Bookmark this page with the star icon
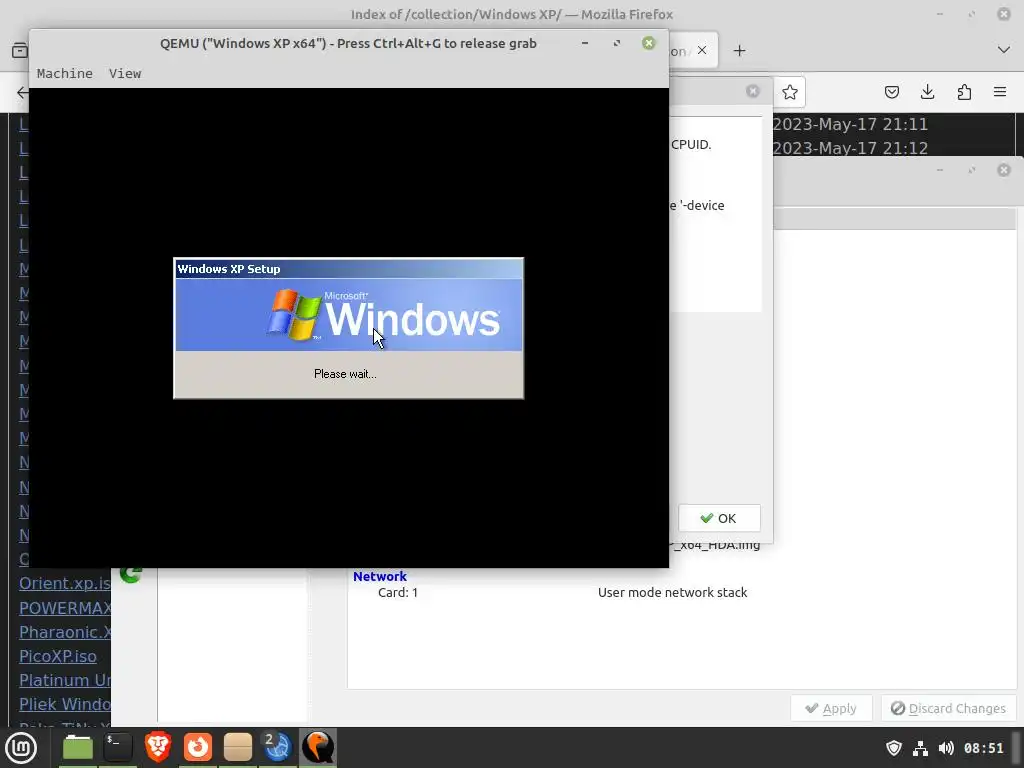The width and height of the screenshot is (1024, 768). click(790, 92)
